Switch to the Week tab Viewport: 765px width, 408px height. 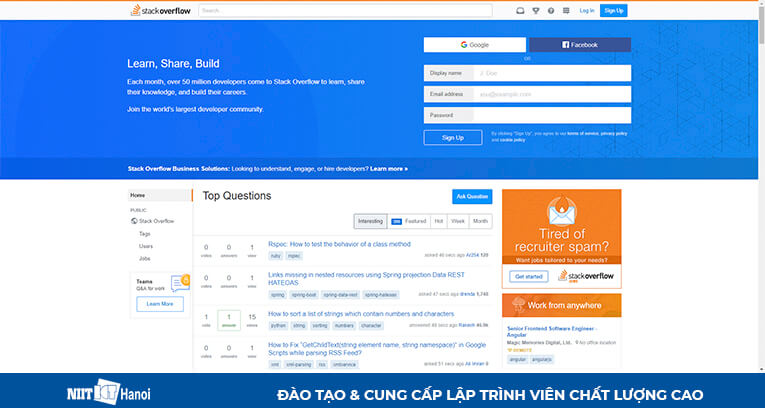pos(458,221)
